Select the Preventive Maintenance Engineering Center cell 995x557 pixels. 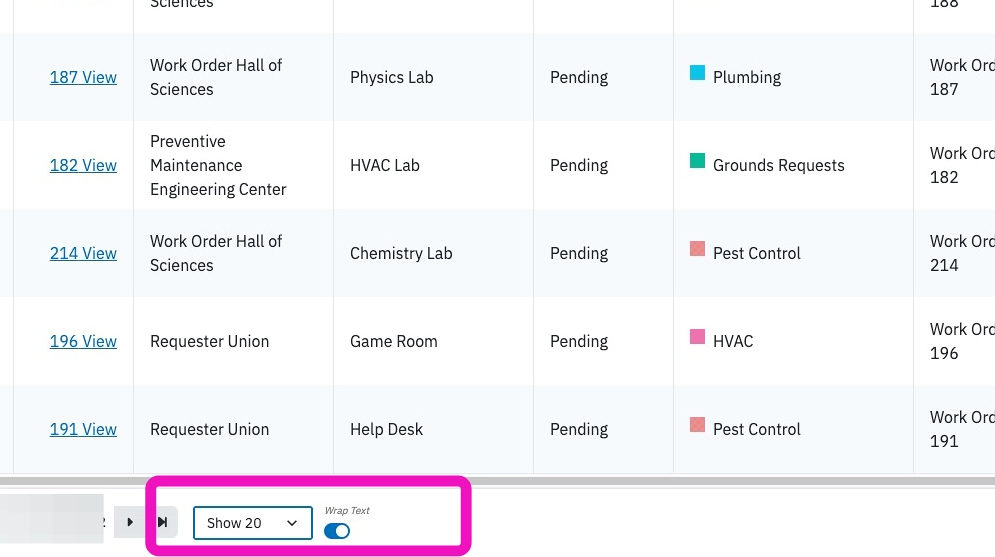[234, 165]
